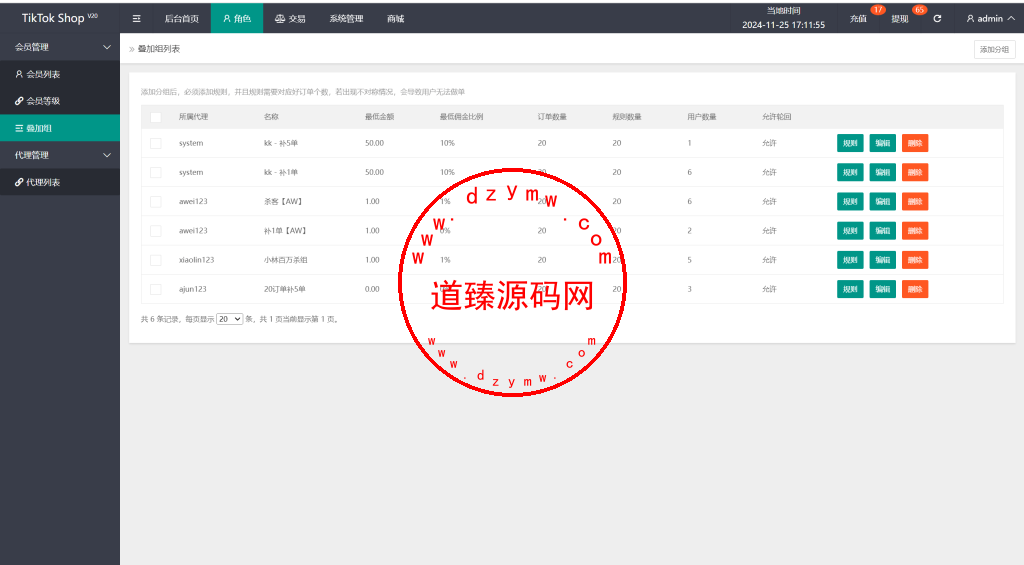Switch to 系统管理 tab
This screenshot has width=1024, height=565.
(346, 18)
